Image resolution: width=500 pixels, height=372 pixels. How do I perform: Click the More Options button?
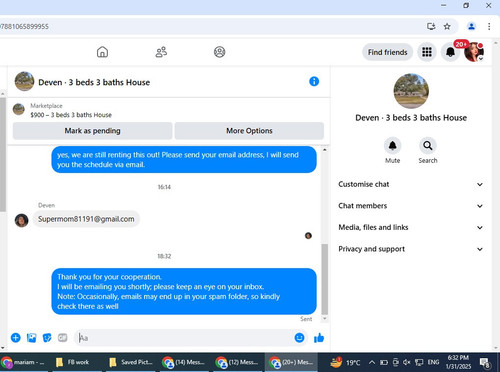point(249,131)
